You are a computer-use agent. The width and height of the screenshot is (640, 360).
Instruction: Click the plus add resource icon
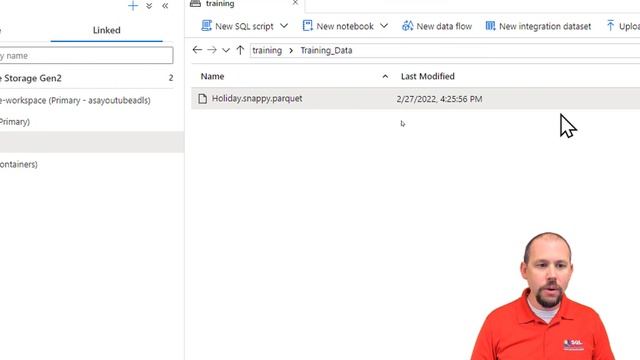[x=133, y=6]
